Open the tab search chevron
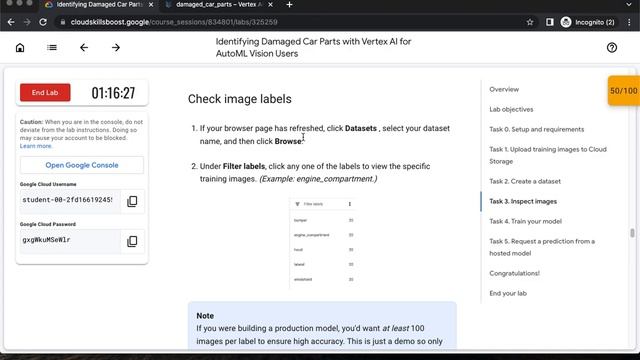This screenshot has width=640, height=360. pyautogui.click(x=629, y=4)
